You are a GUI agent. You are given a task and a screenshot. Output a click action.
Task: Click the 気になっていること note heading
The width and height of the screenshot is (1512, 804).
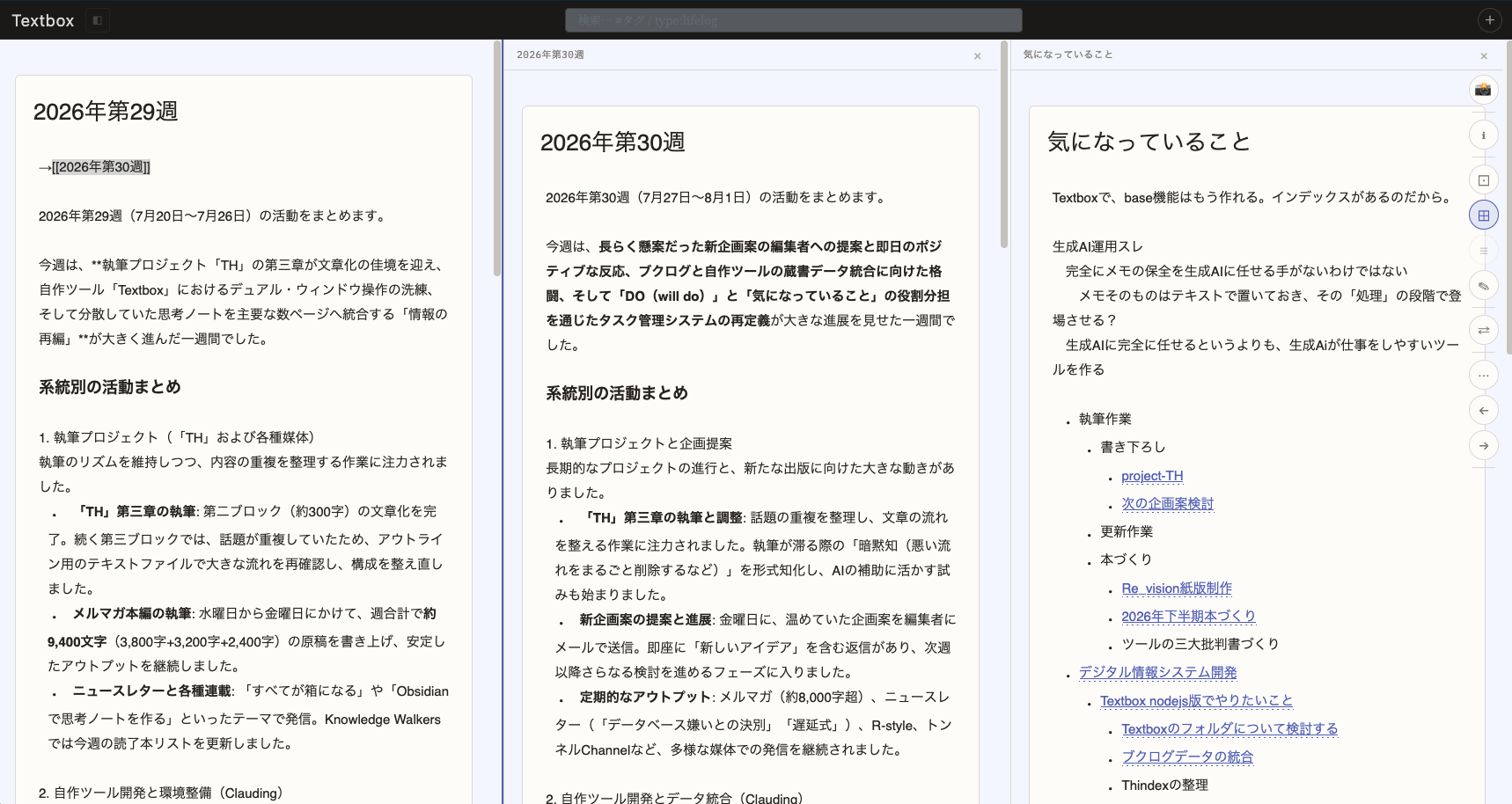[1149, 143]
